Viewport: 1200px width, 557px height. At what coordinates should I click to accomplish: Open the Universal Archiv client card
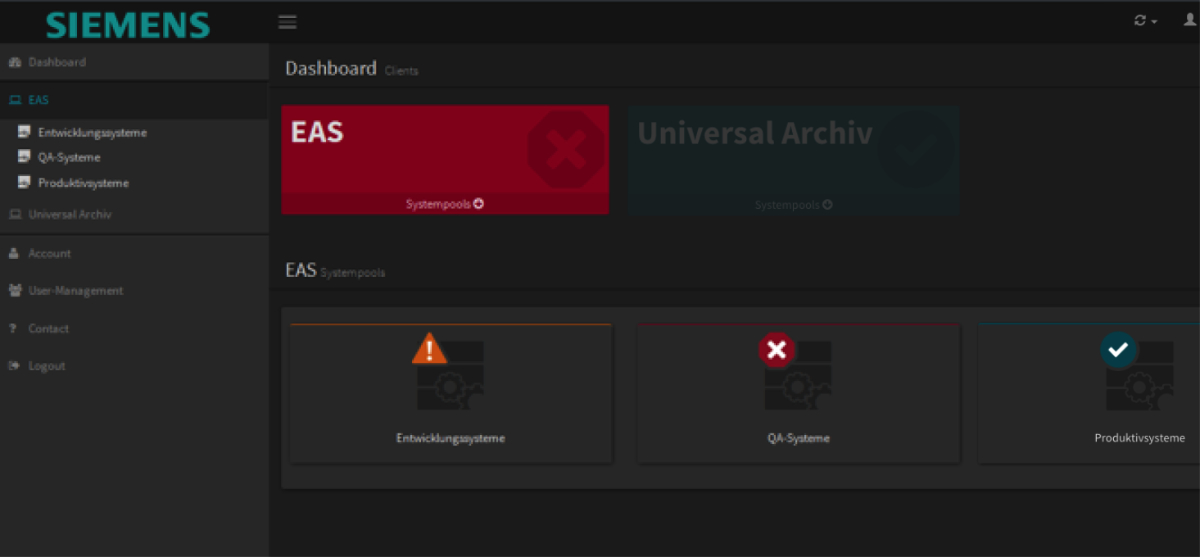794,160
